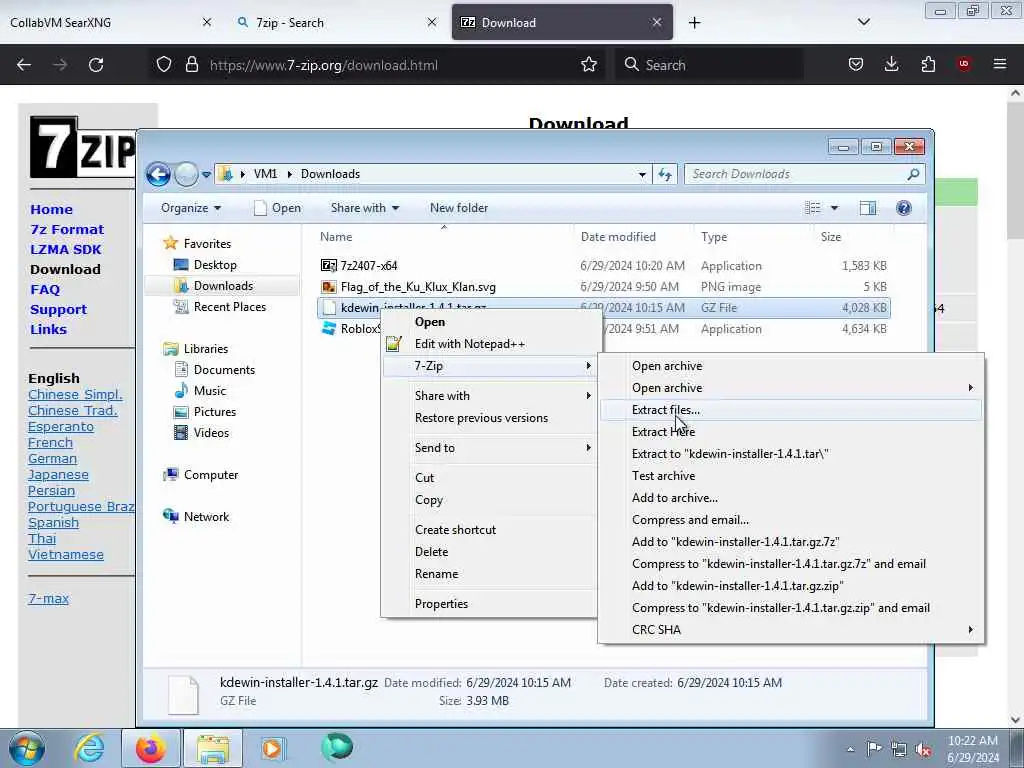Viewport: 1024px width, 768px height.
Task: Click the Firefox taskbar icon
Action: pos(150,748)
